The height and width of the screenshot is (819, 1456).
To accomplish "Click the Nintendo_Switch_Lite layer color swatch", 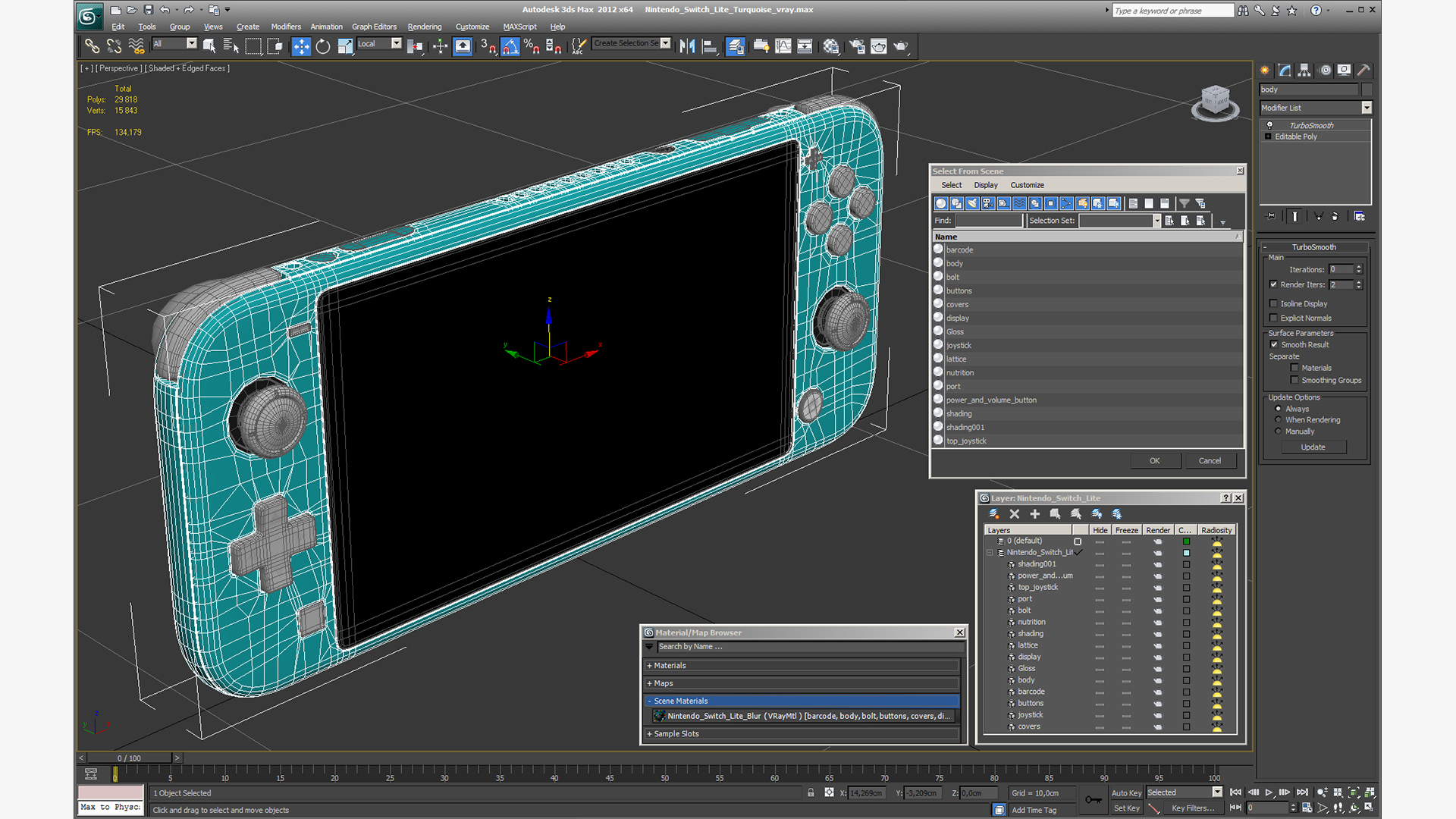I will 1186,553.
